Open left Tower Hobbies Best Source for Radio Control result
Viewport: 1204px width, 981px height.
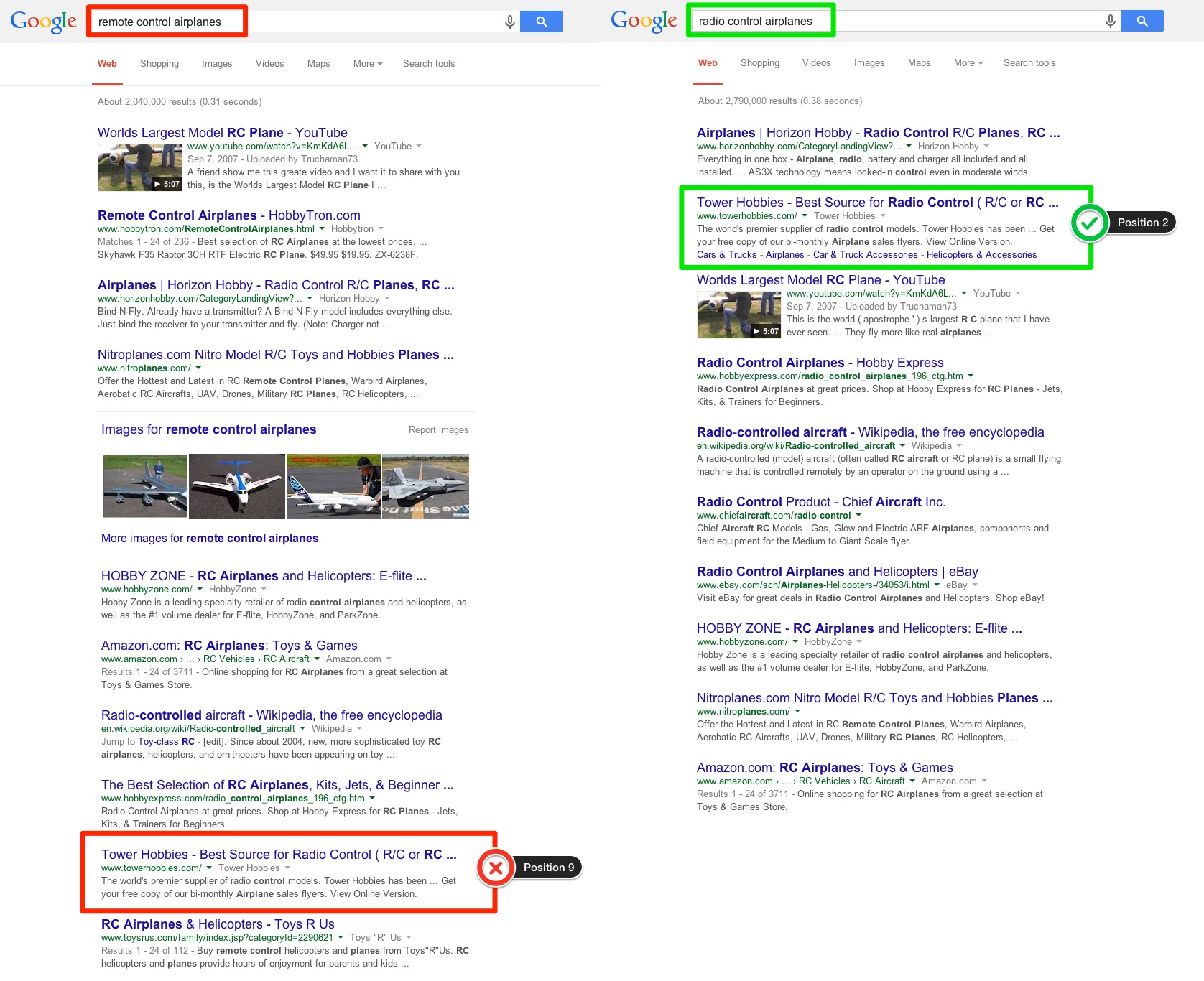tap(279, 855)
